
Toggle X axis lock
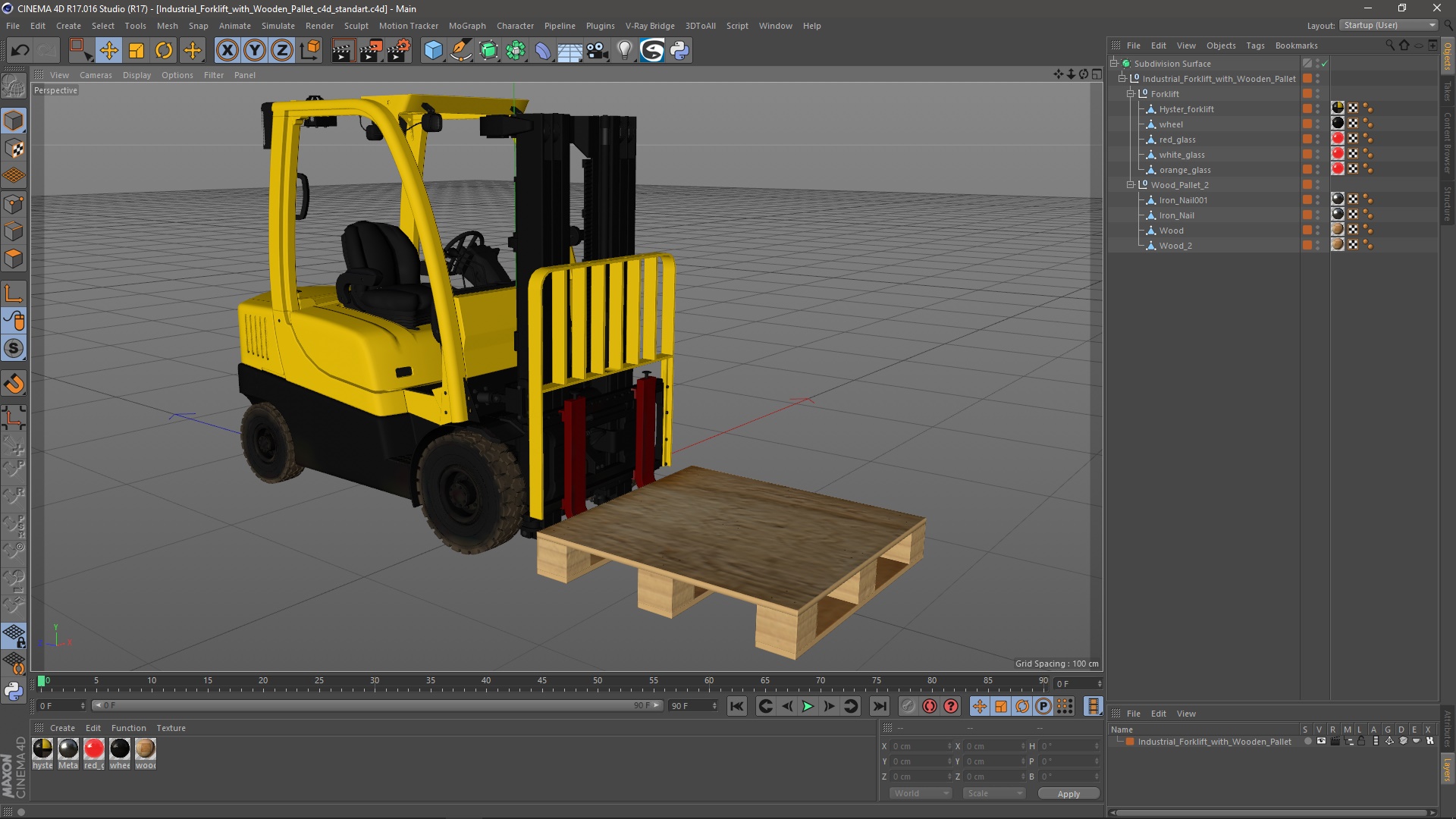pos(227,51)
